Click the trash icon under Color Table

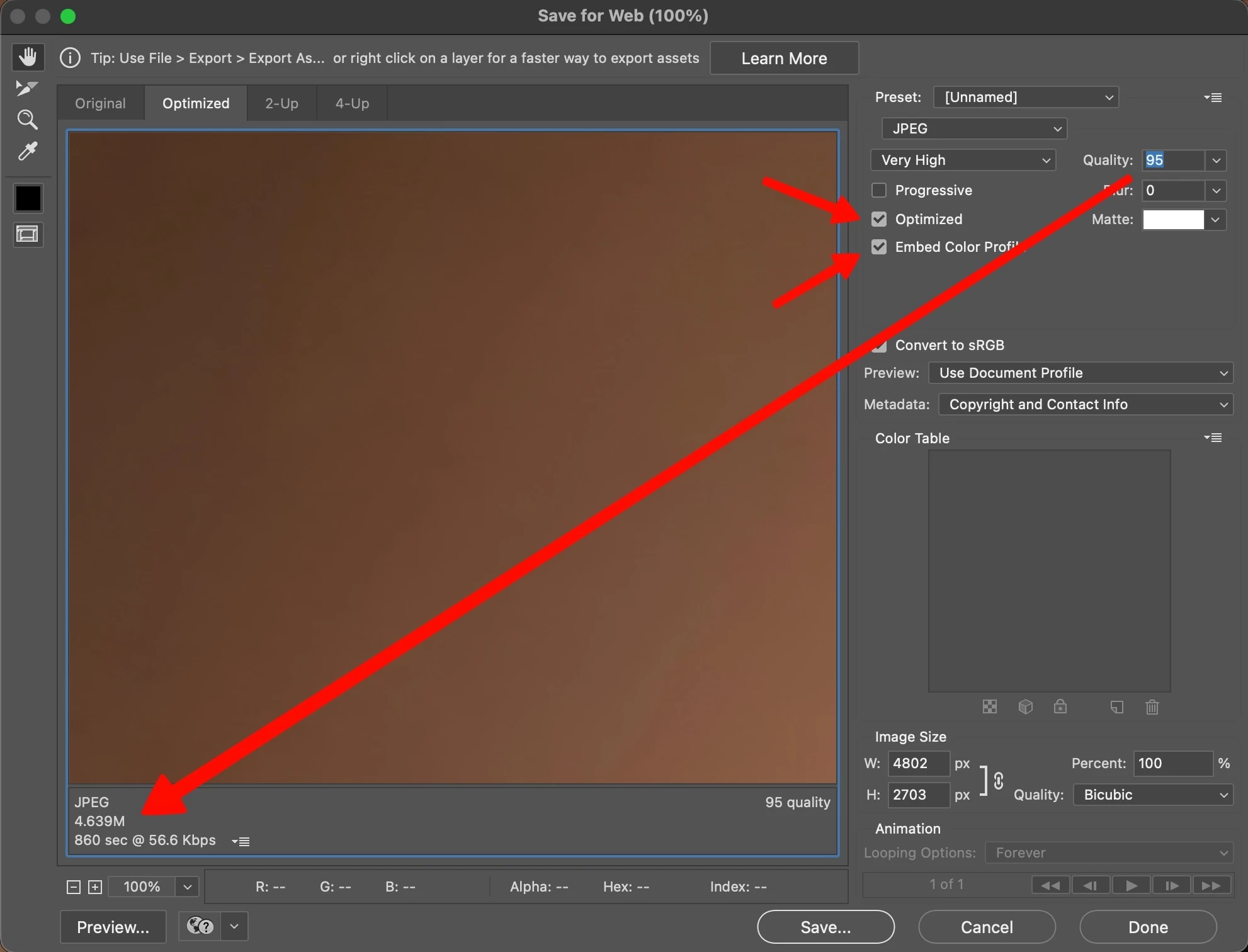click(1152, 707)
